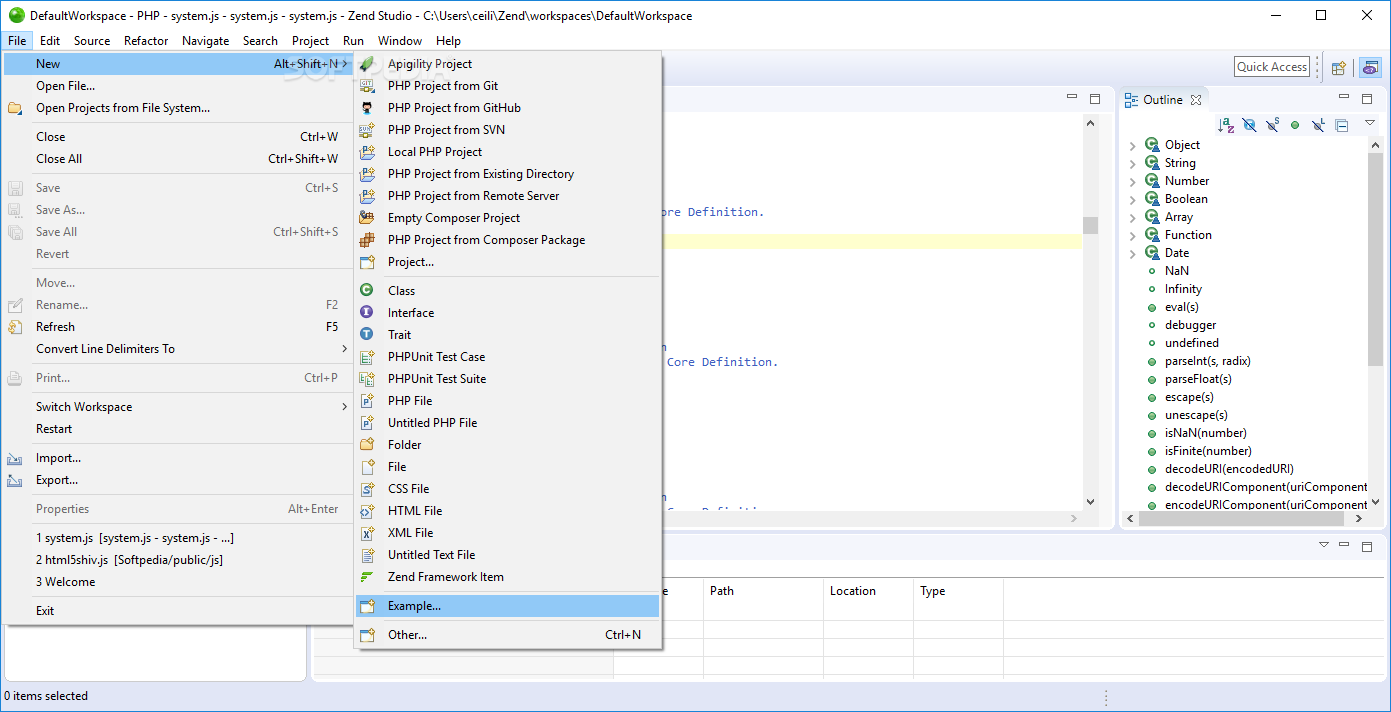Click the purple Interface icon
This screenshot has width=1391, height=712.
367,313
